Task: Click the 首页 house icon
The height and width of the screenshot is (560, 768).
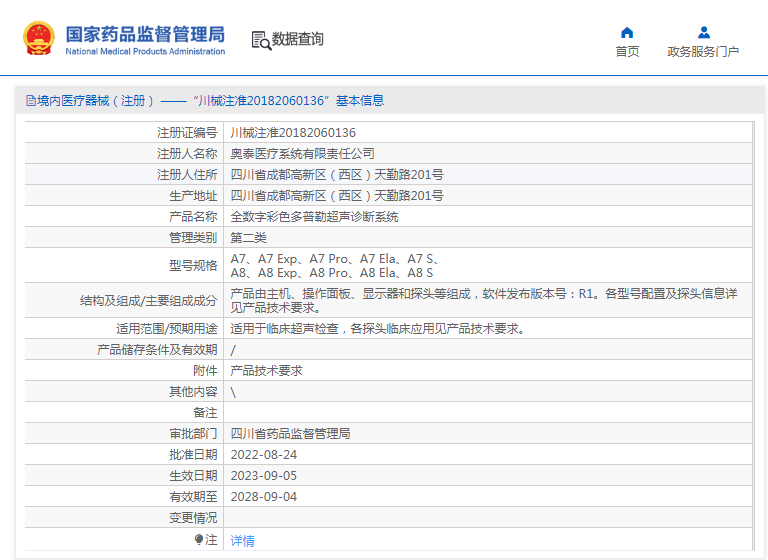Action: point(627,32)
